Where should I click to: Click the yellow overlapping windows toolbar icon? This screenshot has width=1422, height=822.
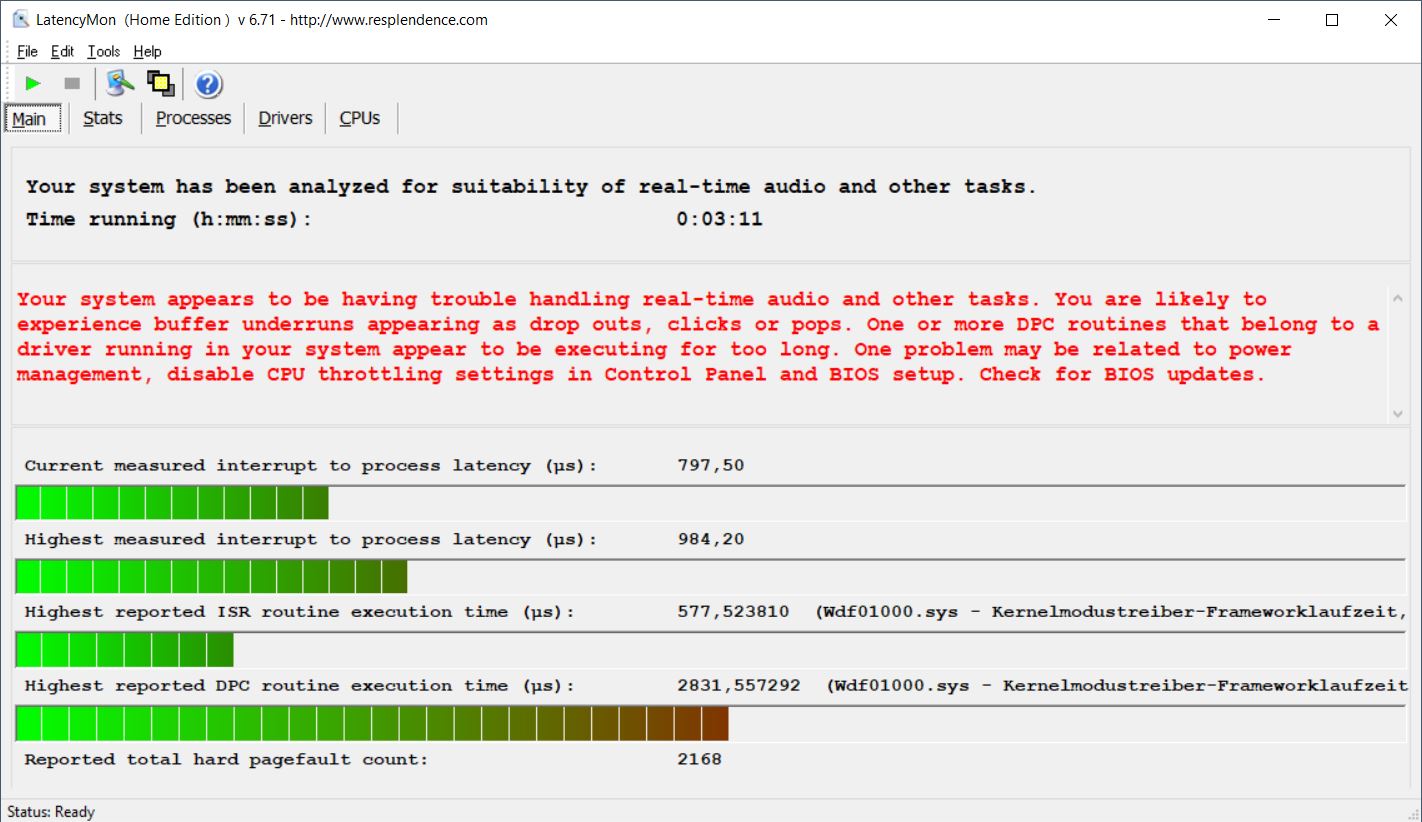point(160,83)
